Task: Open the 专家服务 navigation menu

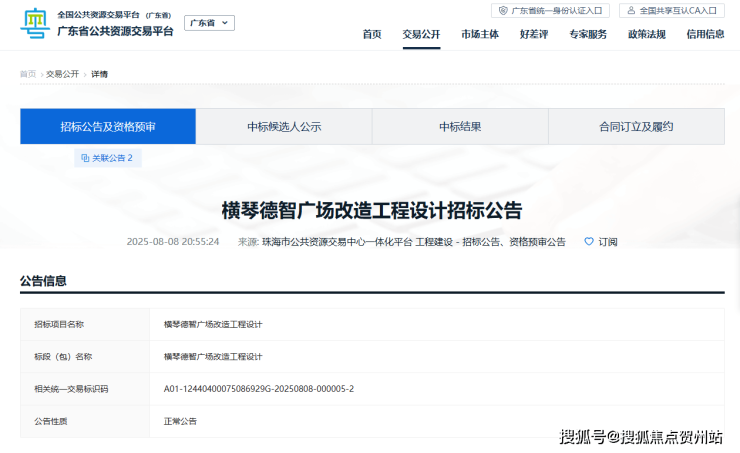Action: 588,34
